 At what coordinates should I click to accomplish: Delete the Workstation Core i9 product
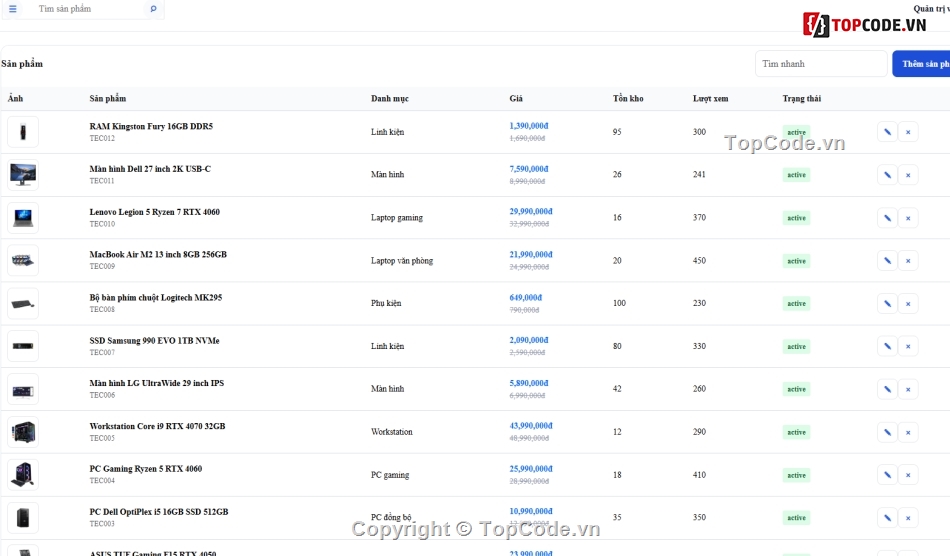point(908,432)
